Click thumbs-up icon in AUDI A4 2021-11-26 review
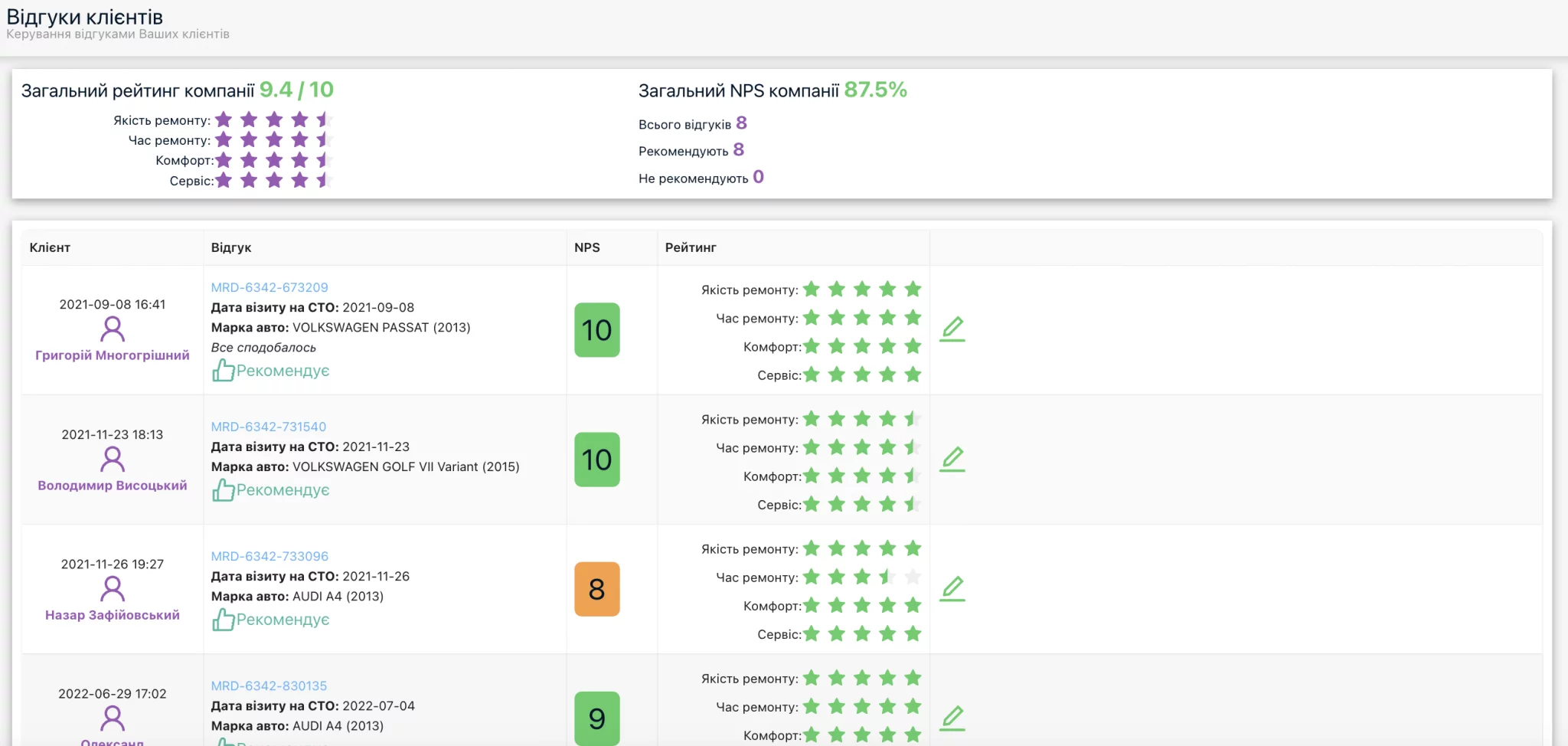The image size is (1568, 746). coord(224,619)
